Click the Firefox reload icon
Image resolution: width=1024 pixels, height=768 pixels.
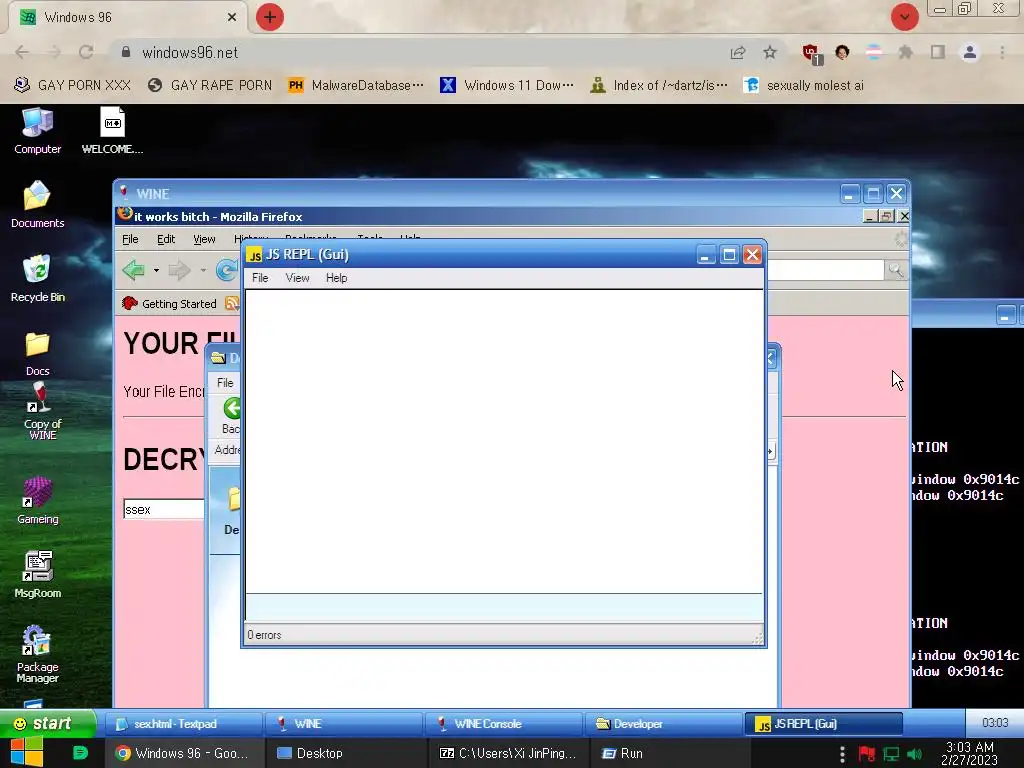227,270
